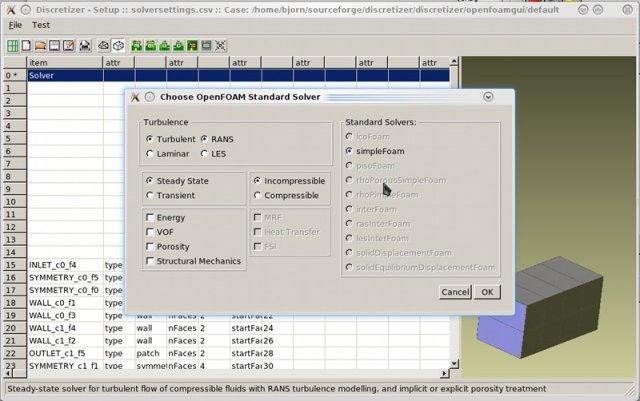This screenshot has width=640, height=401.
Task: Save using the floppy disk icon
Action: click(x=54, y=46)
